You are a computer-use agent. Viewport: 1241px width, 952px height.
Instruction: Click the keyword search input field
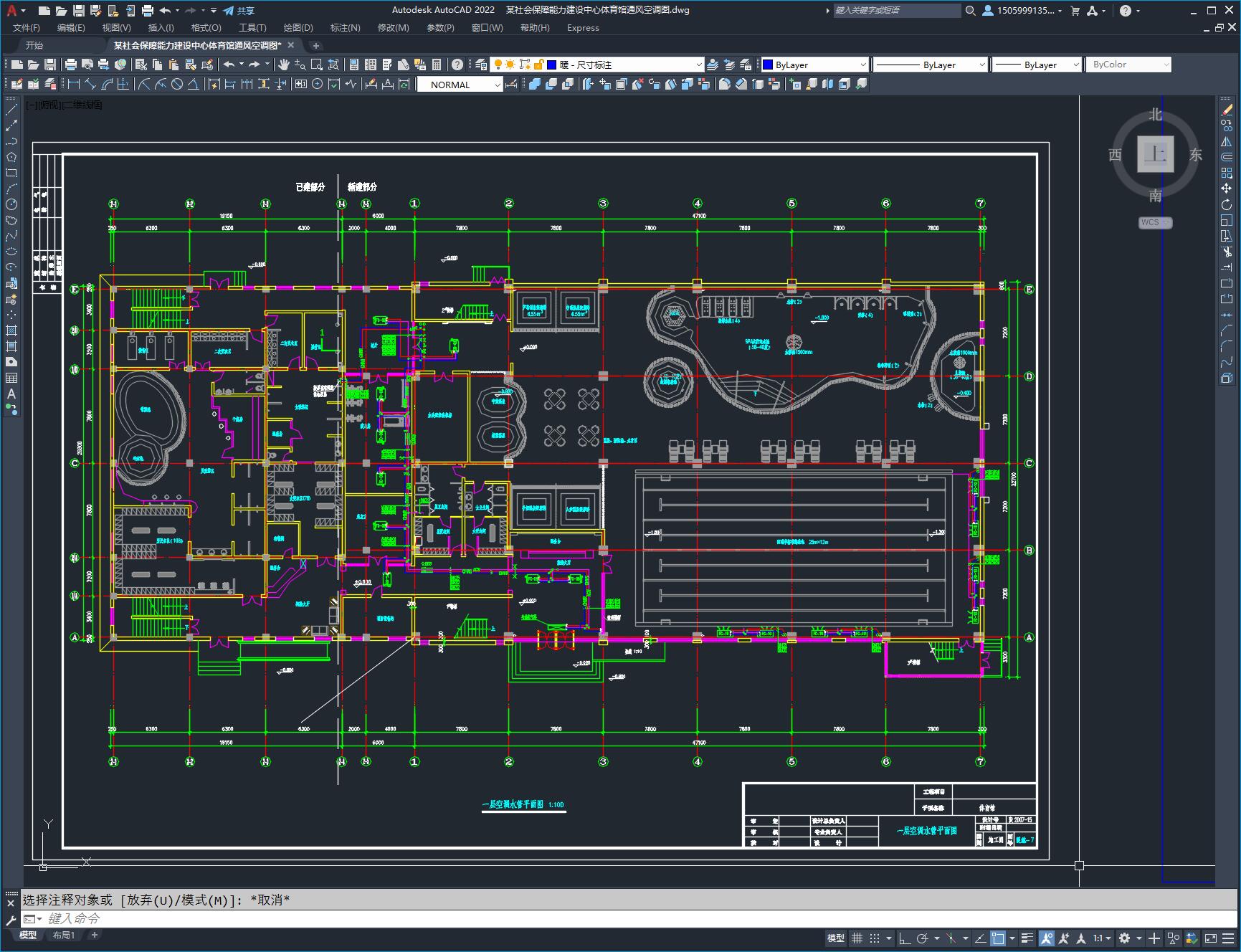(x=897, y=11)
